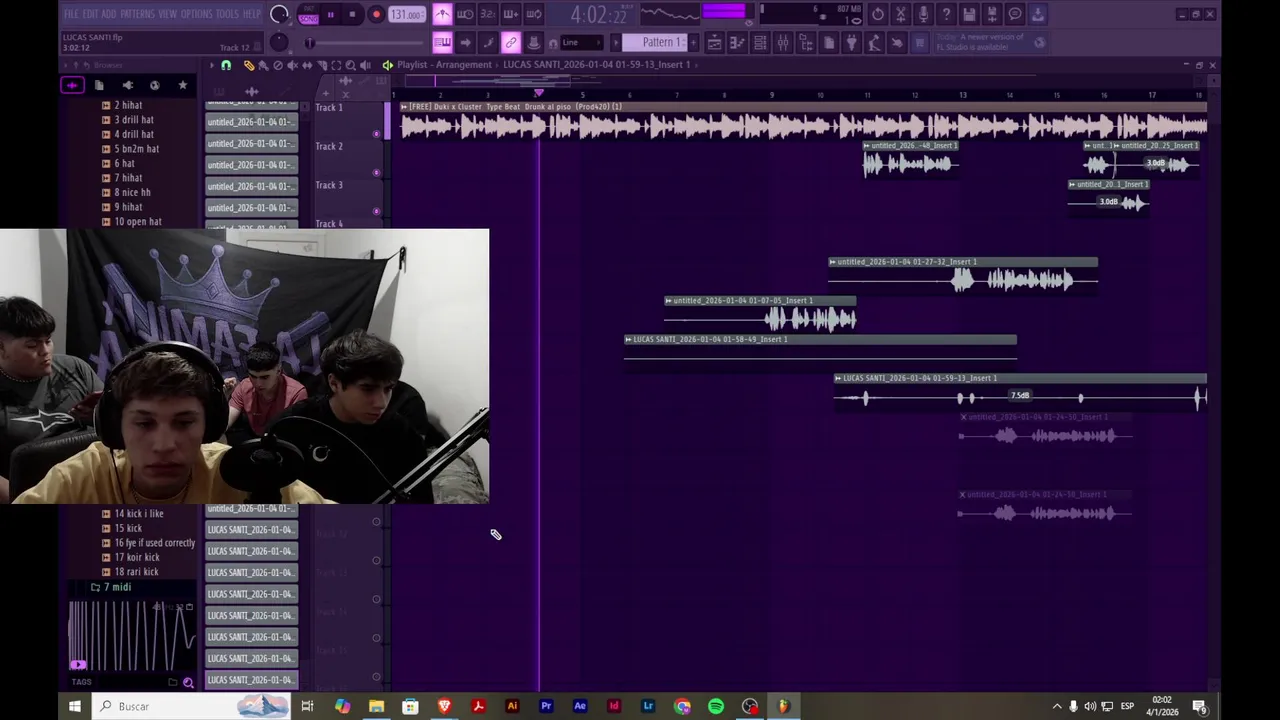1280x720 pixels.
Task: Open Spotify from the Windows taskbar
Action: pos(716,707)
